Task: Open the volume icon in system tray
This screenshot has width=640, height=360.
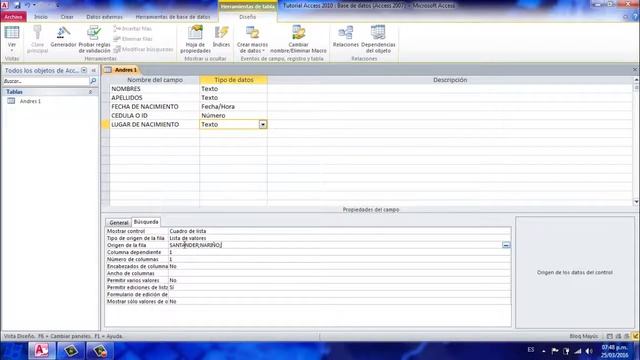Action: [589, 351]
